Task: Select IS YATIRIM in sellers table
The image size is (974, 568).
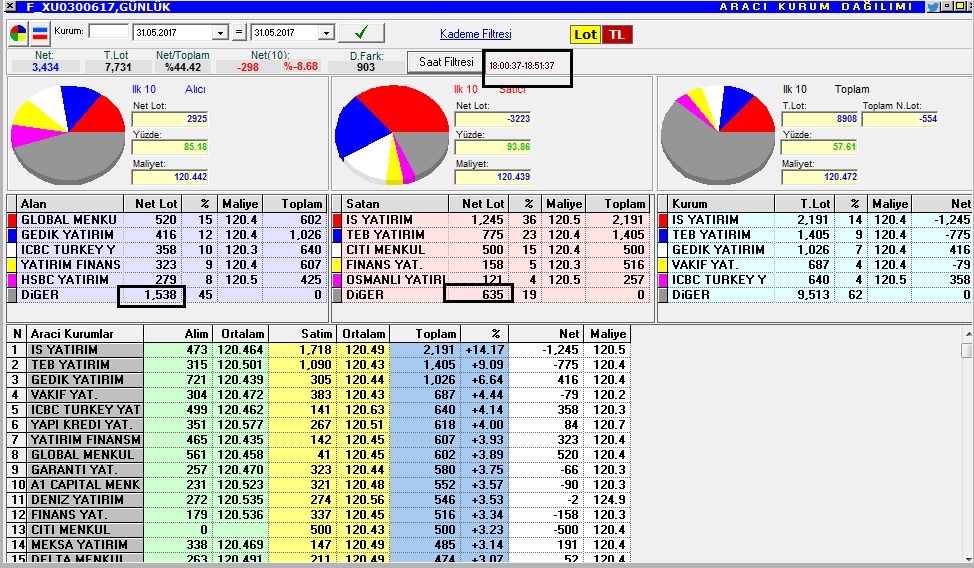Action: coord(491,220)
